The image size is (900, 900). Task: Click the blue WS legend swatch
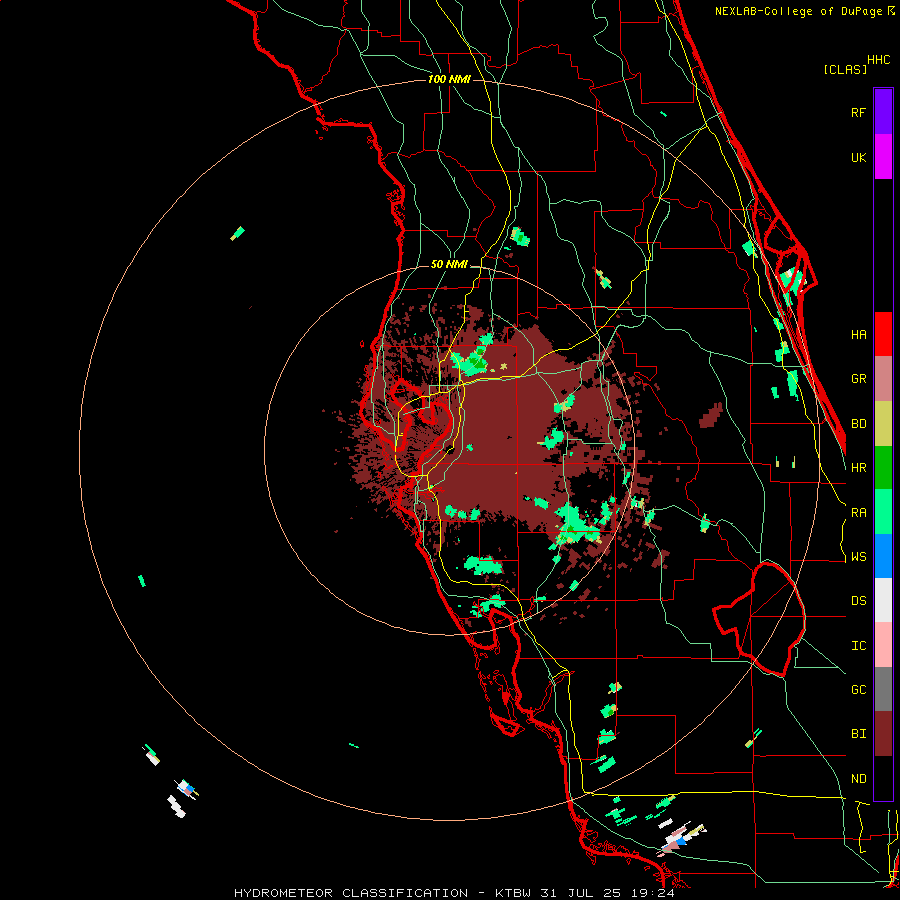pyautogui.click(x=883, y=556)
